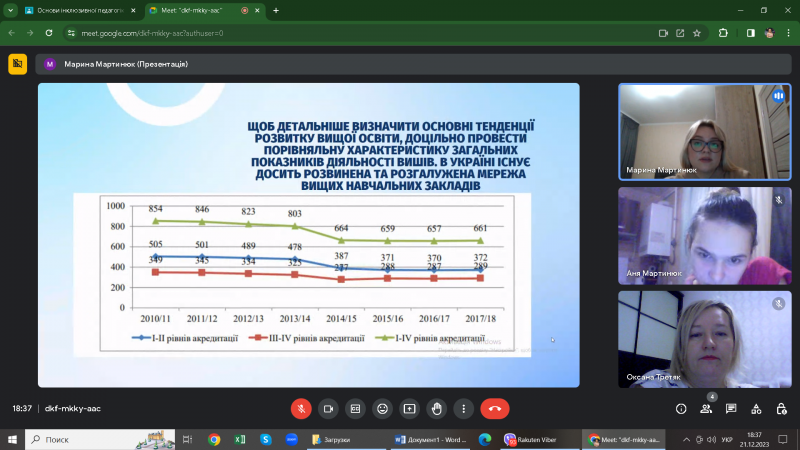Select the Meet dkf-mkky-aac tab

coord(195,10)
